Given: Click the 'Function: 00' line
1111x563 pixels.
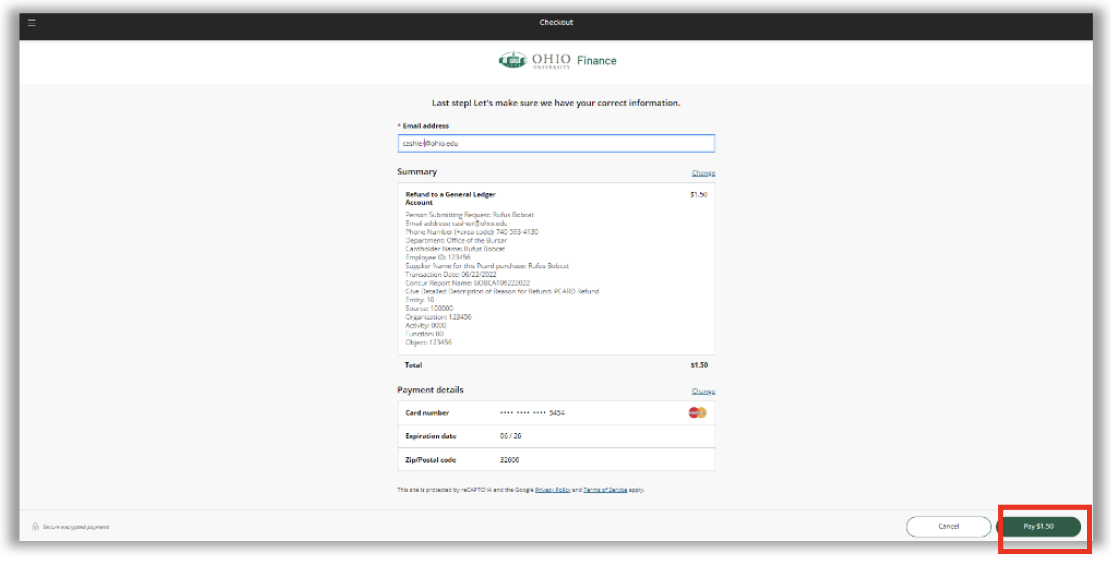Looking at the screenshot, I should [424, 334].
